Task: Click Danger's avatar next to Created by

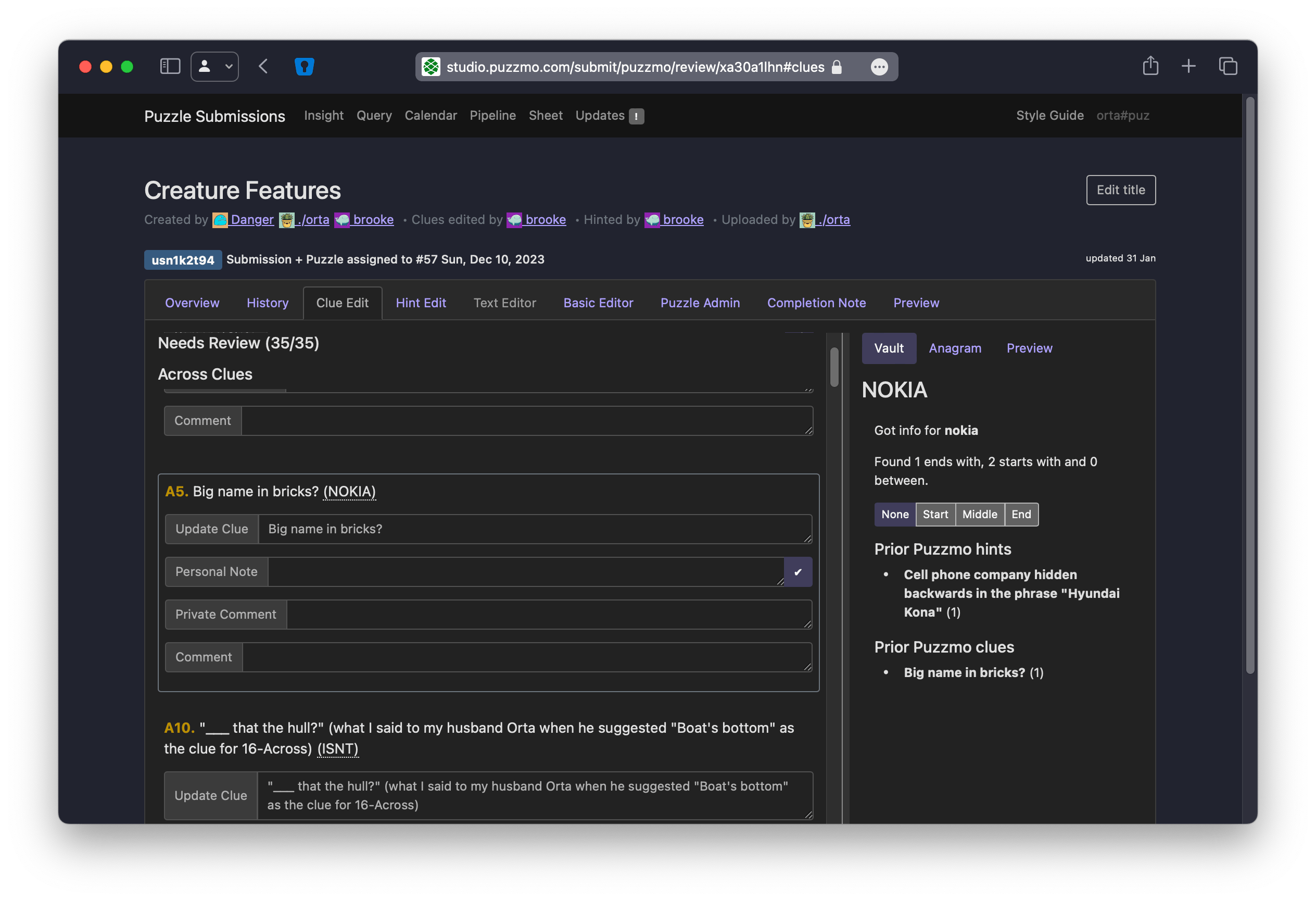Action: [220, 220]
